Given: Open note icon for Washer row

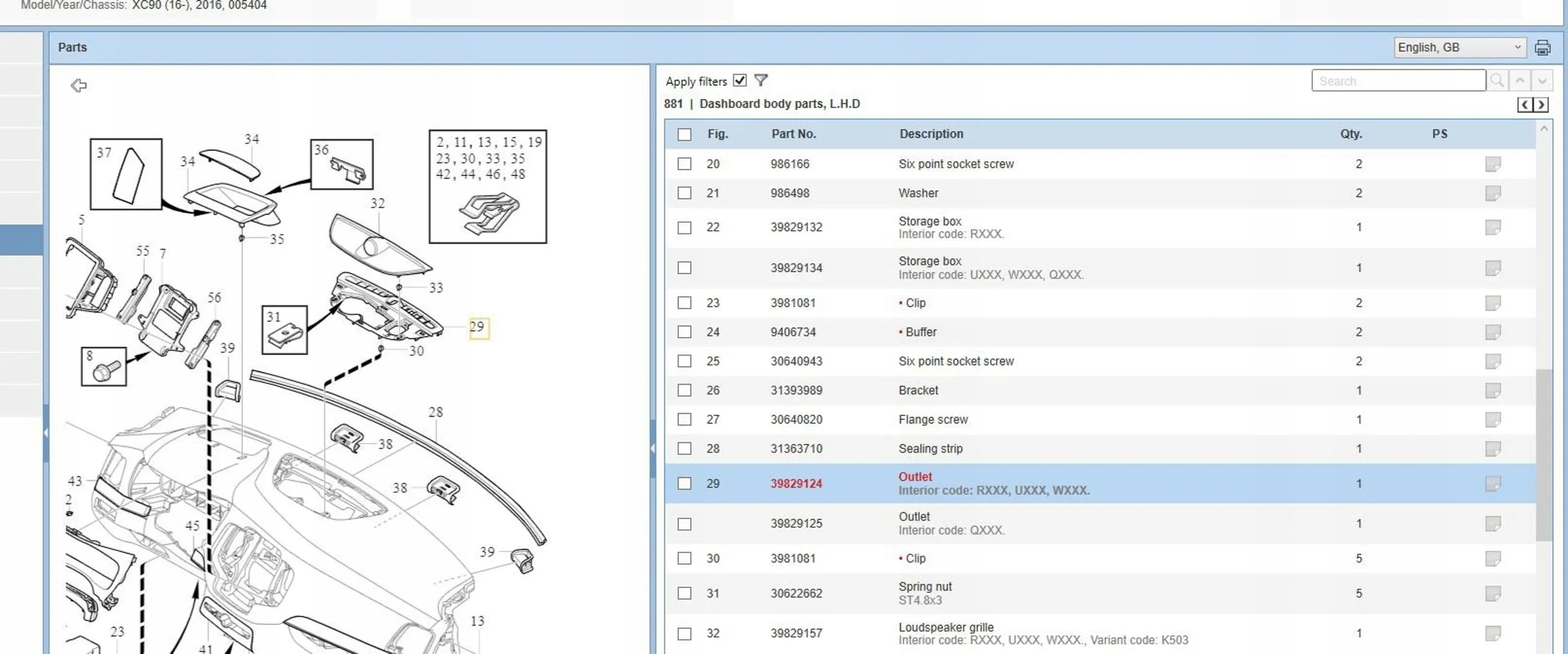Looking at the screenshot, I should [x=1493, y=193].
